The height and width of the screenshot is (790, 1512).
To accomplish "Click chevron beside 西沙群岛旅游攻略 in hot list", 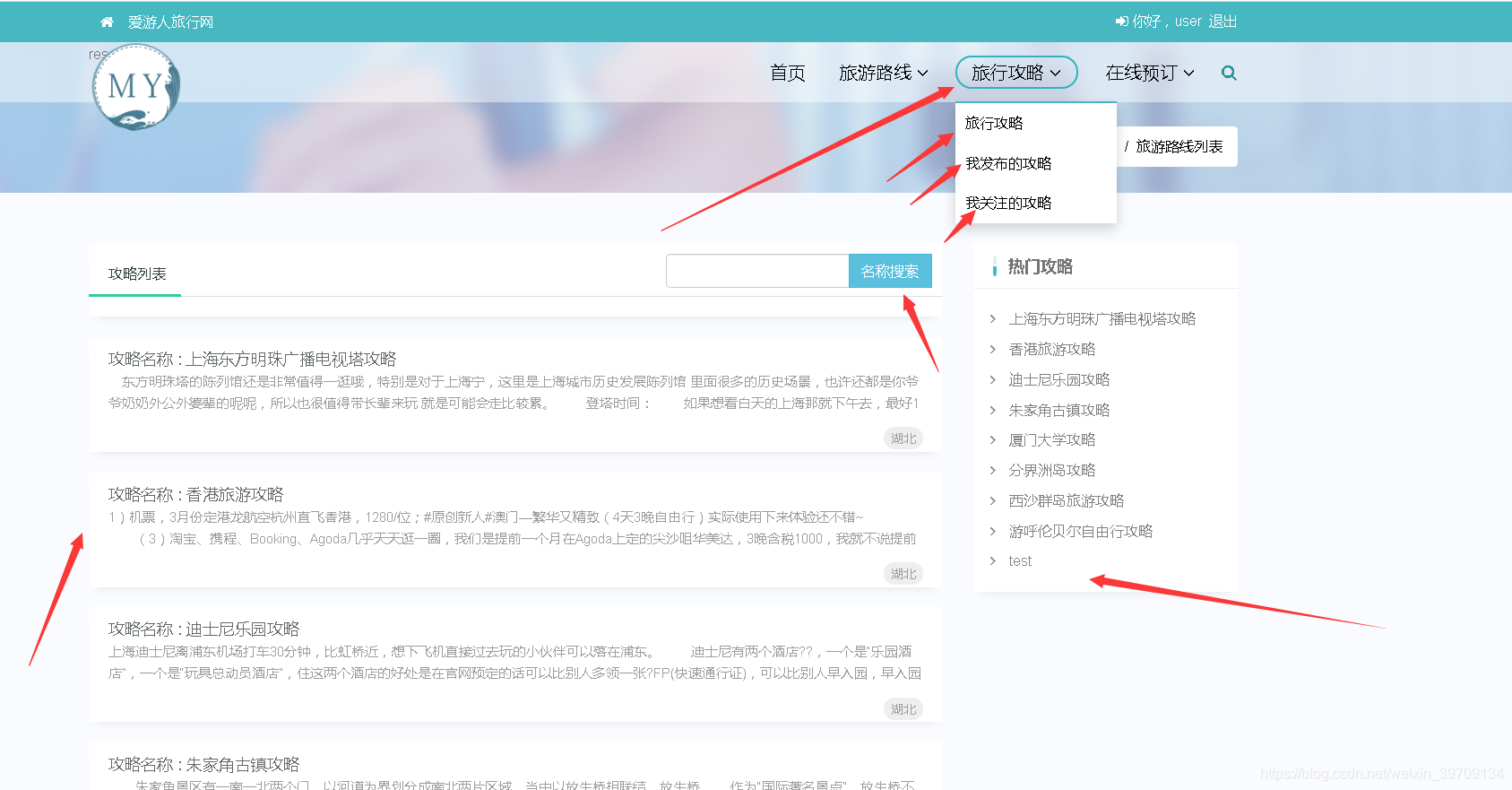I will tap(992, 501).
